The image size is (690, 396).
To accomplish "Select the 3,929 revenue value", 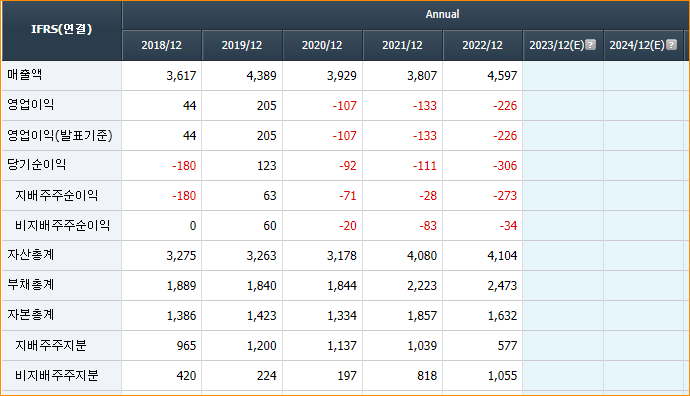I will tap(341, 76).
